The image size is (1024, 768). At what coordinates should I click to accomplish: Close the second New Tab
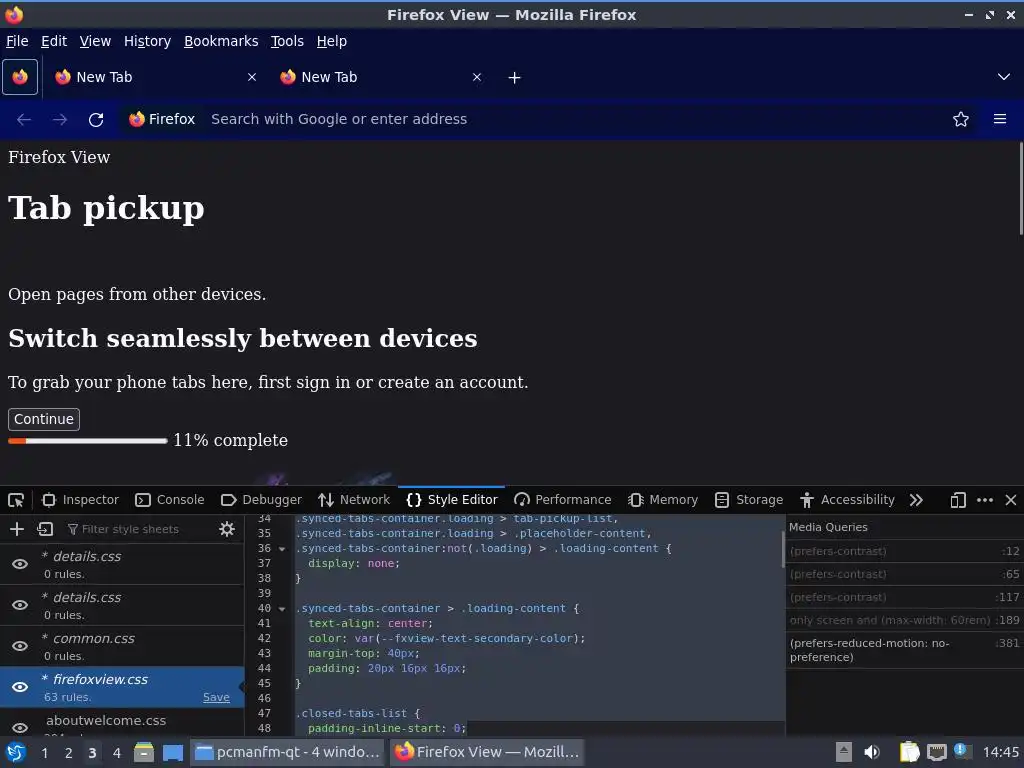coord(477,77)
